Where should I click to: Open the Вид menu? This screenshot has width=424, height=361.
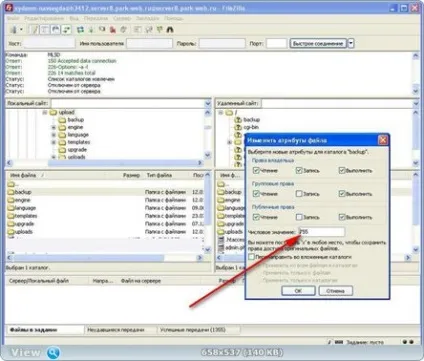point(74,18)
